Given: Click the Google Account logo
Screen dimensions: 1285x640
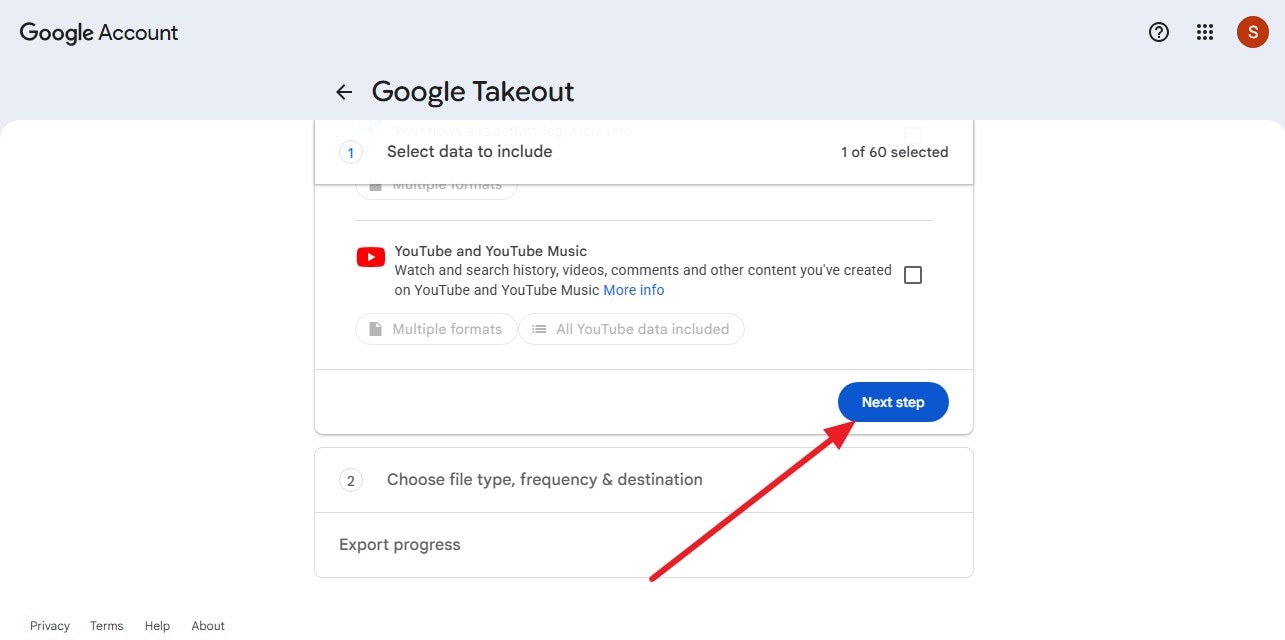Looking at the screenshot, I should [x=99, y=32].
